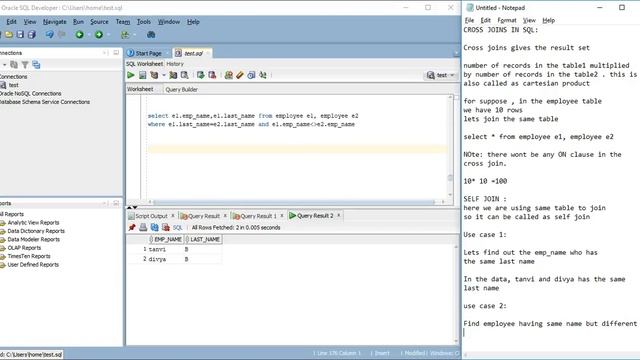The image size is (640, 360).
Task: Click the Filter funnel icon in Connections panel
Action: 25,64
